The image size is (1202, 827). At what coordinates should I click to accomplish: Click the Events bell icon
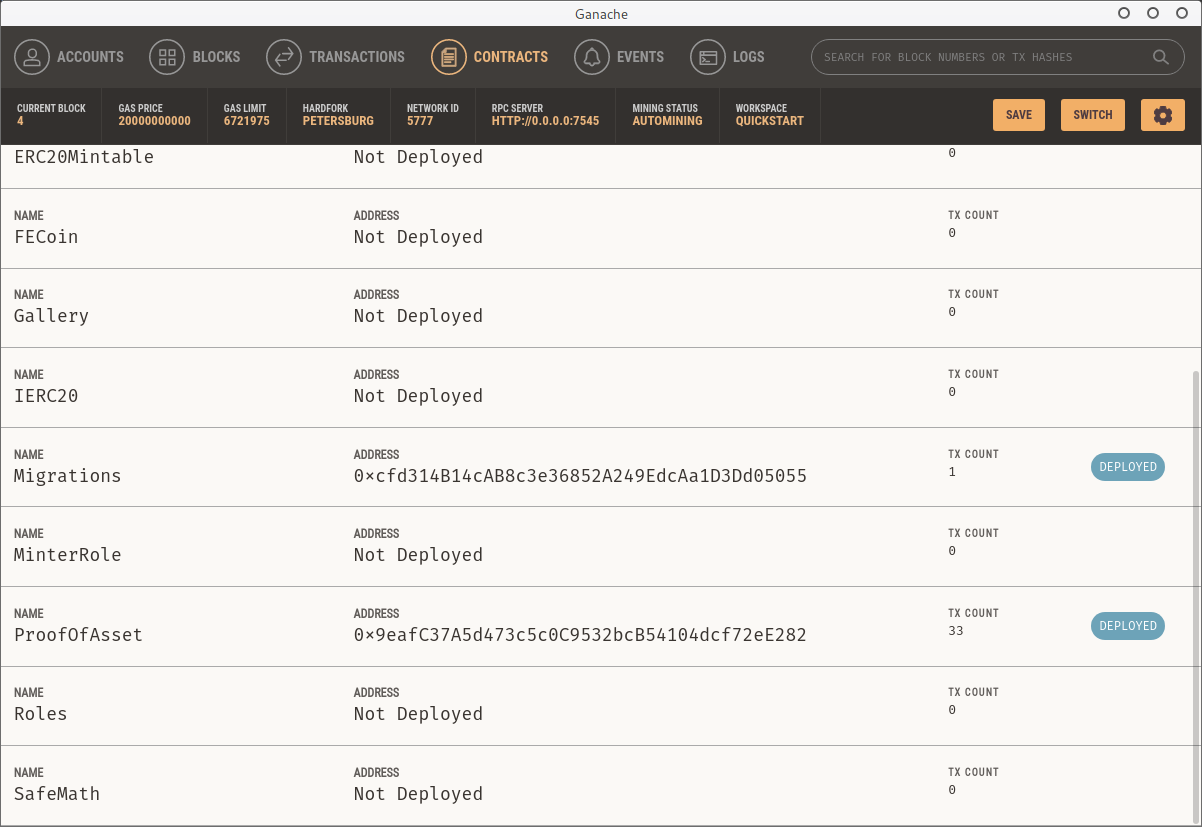click(592, 57)
